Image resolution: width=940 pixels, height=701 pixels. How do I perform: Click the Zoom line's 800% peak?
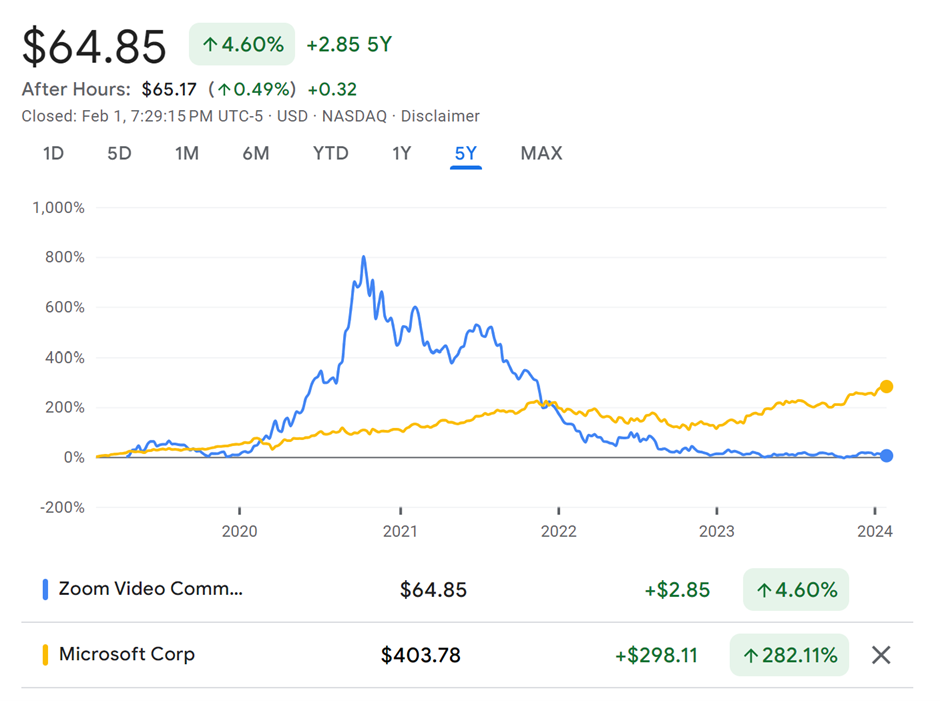363,258
